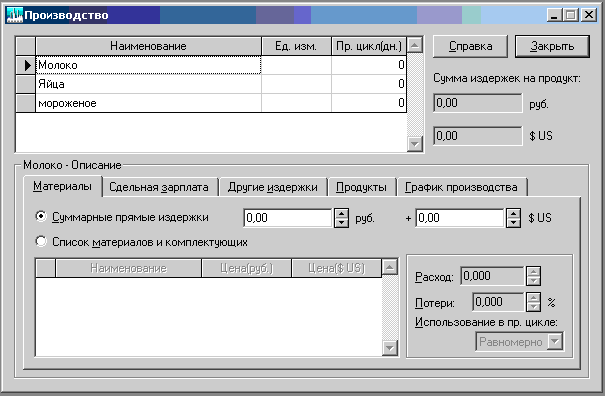Click the product cost sum руб. field
Viewport: 605px width, 396px height.
(478, 103)
